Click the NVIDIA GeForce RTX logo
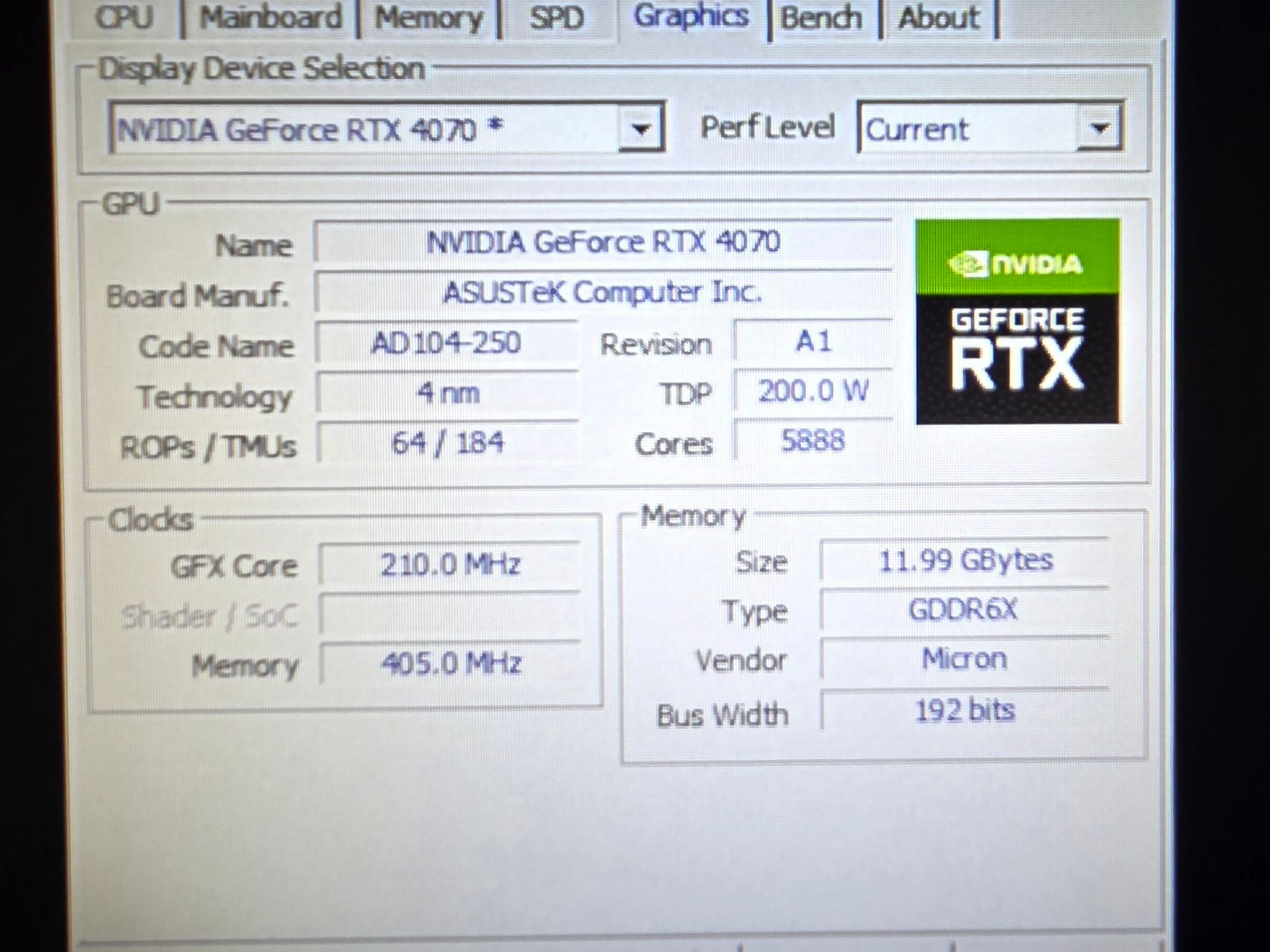The width and height of the screenshot is (1270, 952). [1018, 321]
